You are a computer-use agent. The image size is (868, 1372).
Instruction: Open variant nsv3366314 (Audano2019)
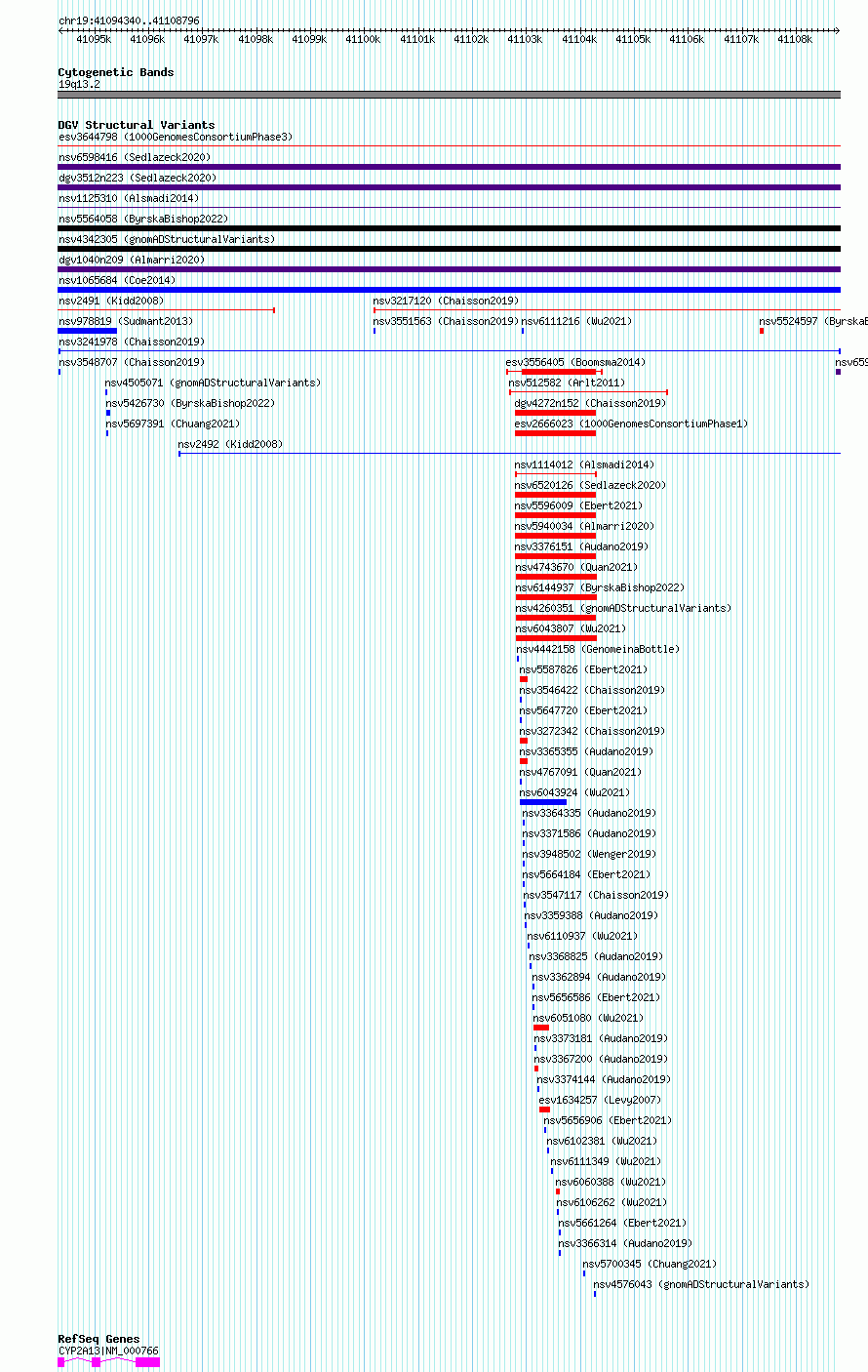pyautogui.click(x=625, y=1243)
